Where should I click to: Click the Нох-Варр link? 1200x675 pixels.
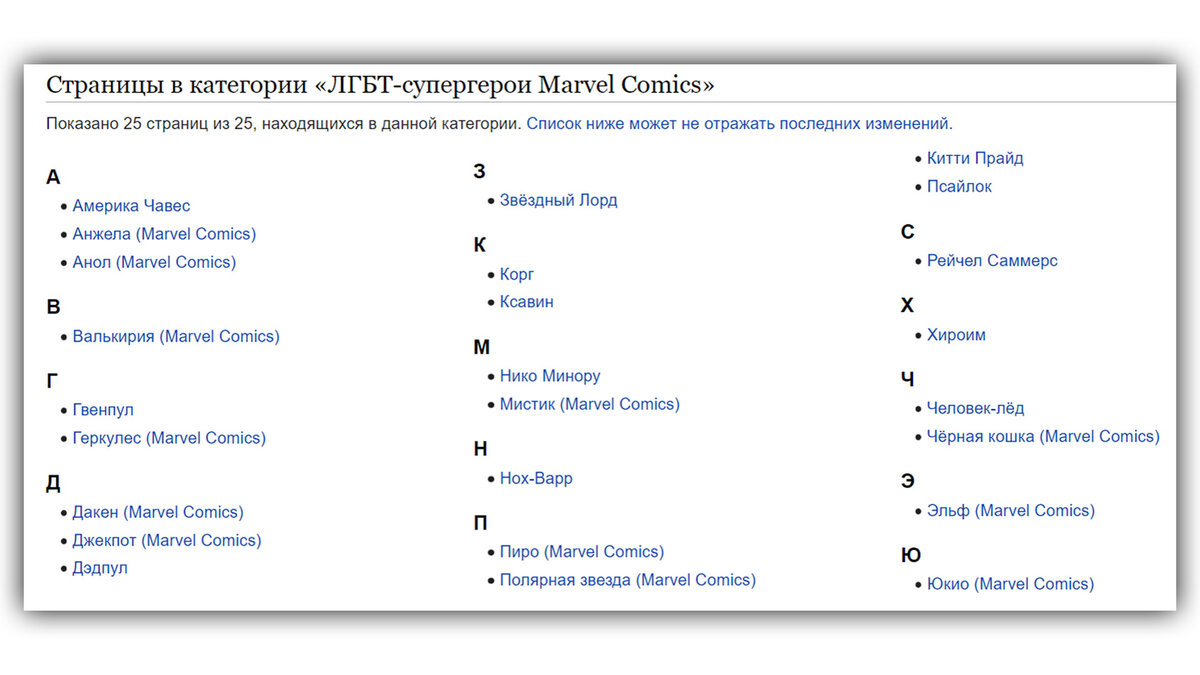tap(536, 478)
